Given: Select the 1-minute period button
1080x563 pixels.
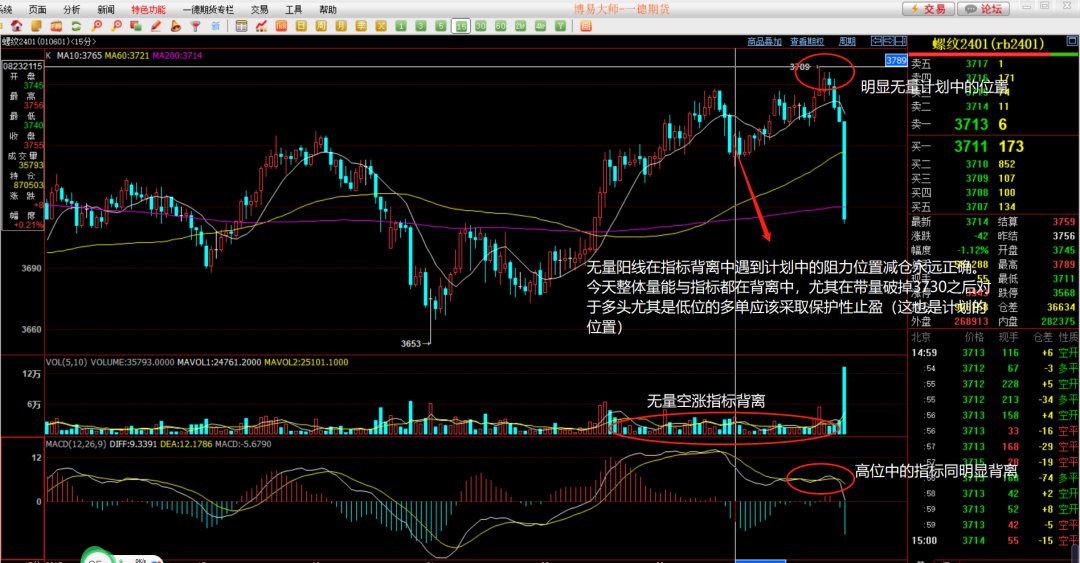Looking at the screenshot, I should (401, 26).
